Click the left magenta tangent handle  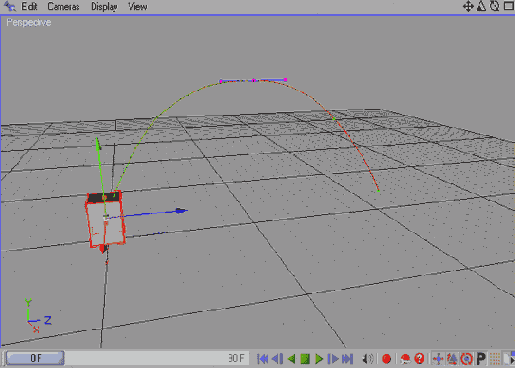tap(221, 81)
